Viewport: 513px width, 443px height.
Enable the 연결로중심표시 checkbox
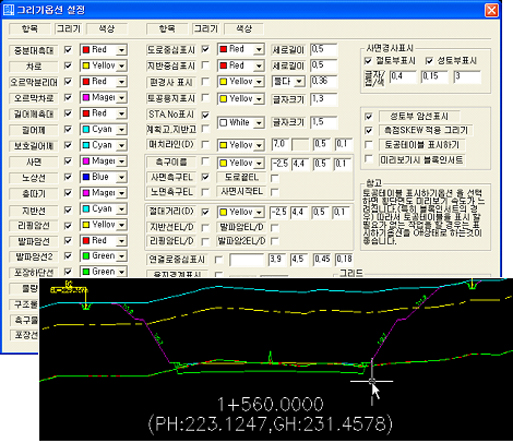click(219, 259)
